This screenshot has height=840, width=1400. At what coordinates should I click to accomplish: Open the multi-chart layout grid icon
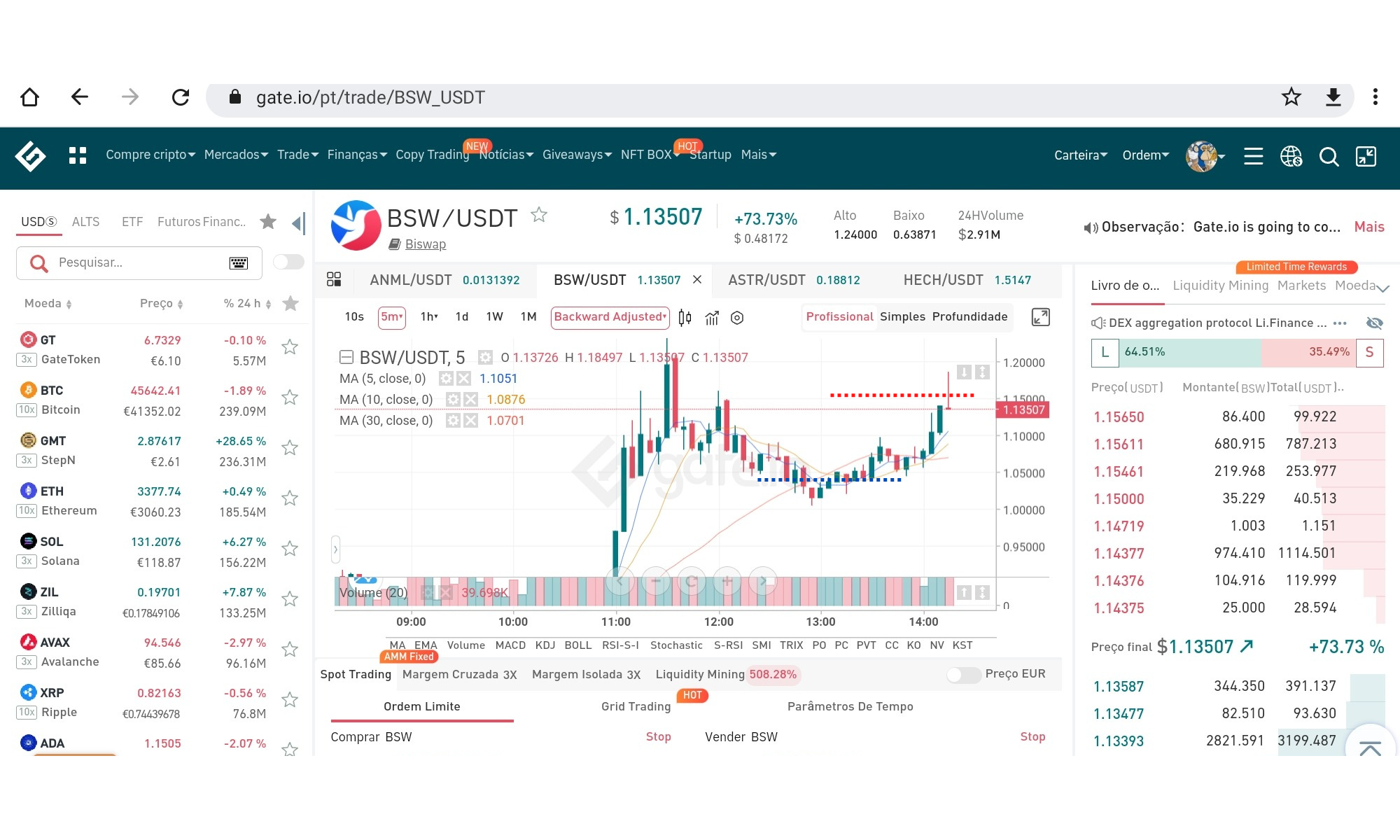334,280
